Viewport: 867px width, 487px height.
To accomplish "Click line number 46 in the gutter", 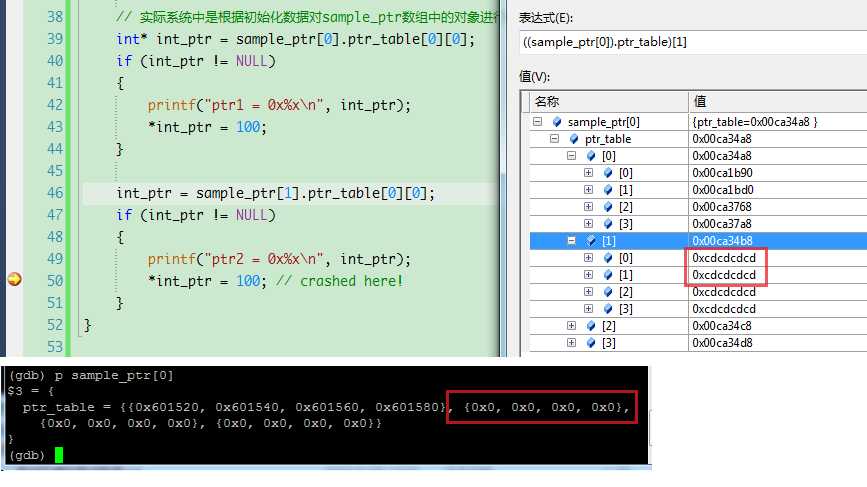I will click(x=55, y=193).
